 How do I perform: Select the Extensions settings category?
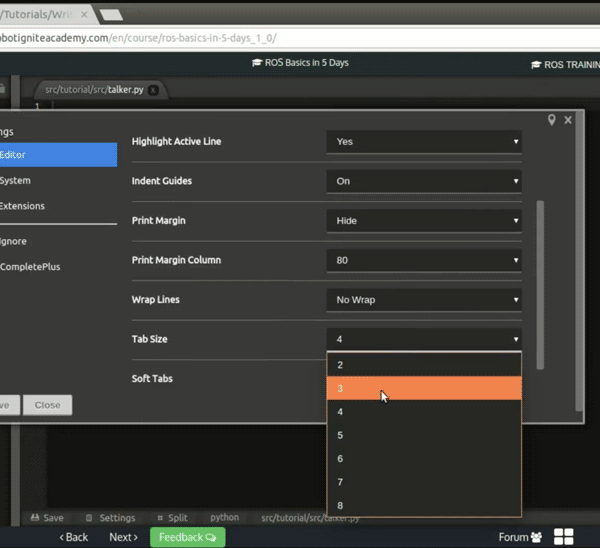tap(58, 206)
